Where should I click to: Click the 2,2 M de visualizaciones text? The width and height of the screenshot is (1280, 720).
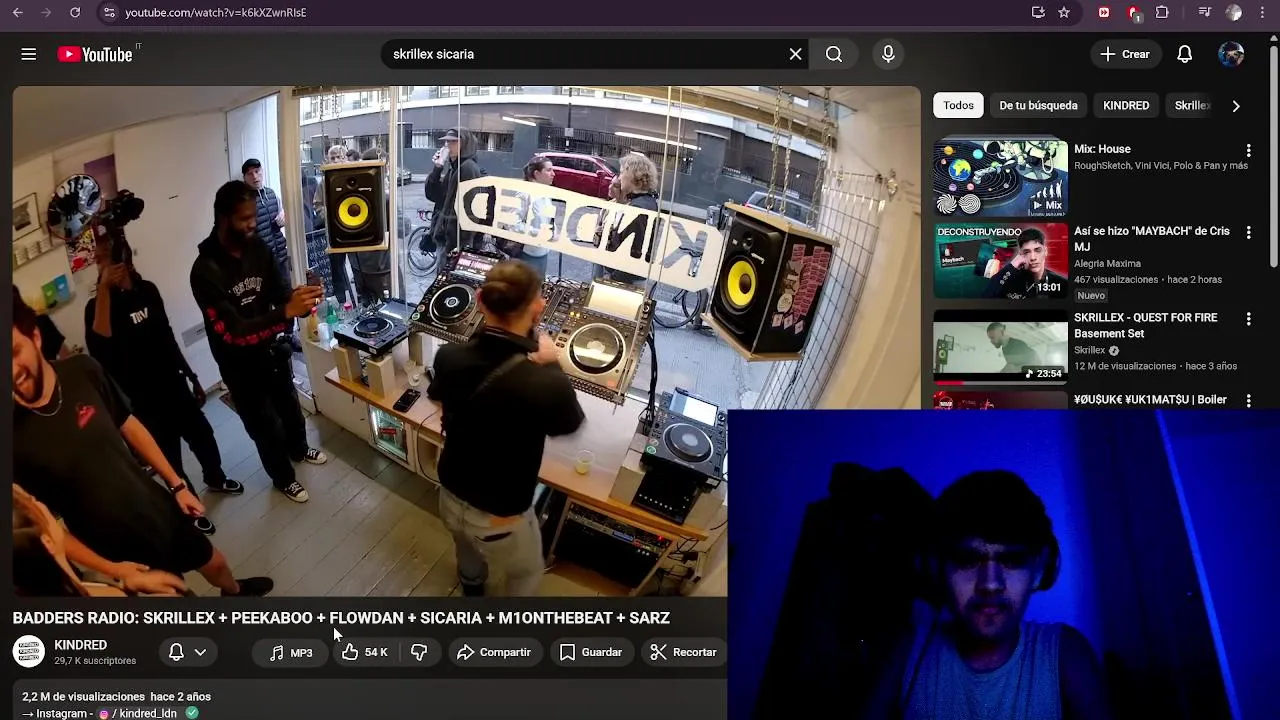[84, 696]
